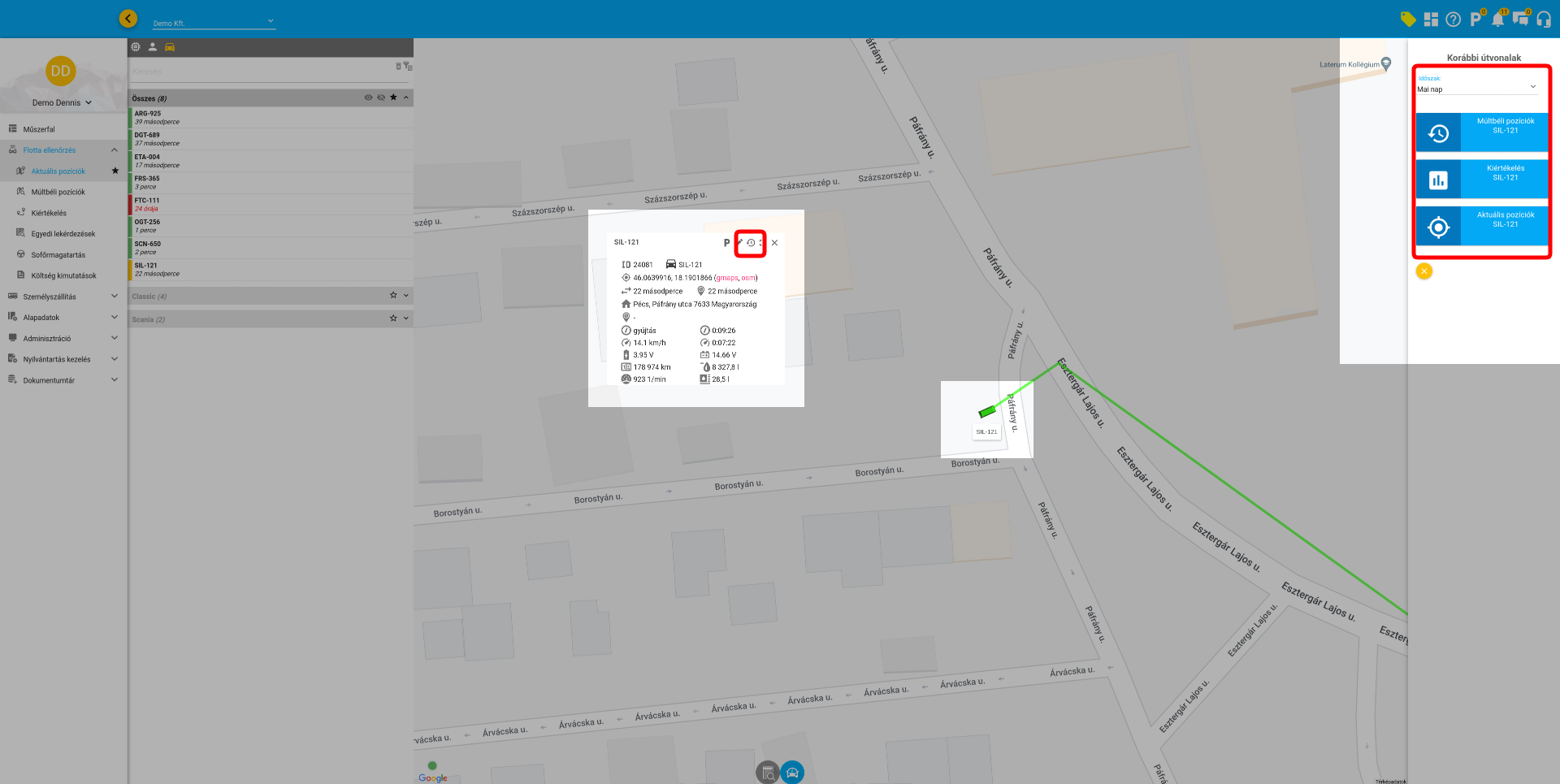Screen dimensions: 1560x784
Task: Open the notifications bell icon
Action: point(1497,19)
